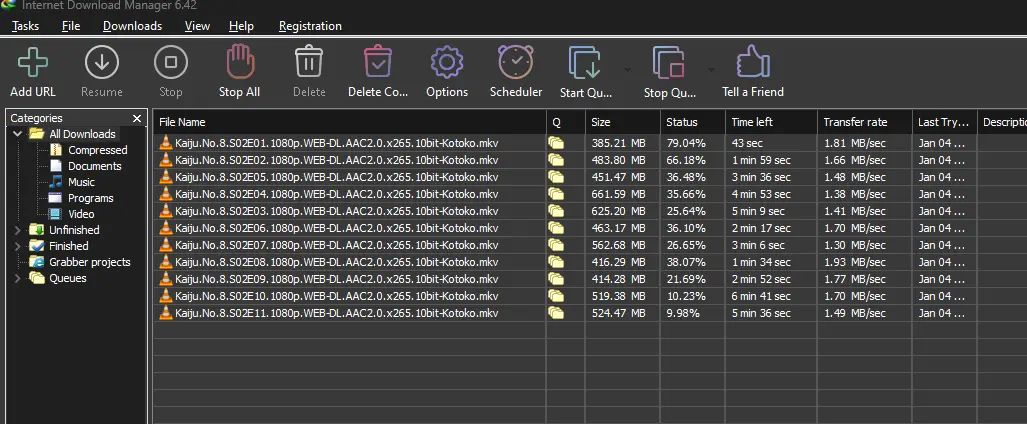
Task: Select the Music category
Action: (x=81, y=182)
